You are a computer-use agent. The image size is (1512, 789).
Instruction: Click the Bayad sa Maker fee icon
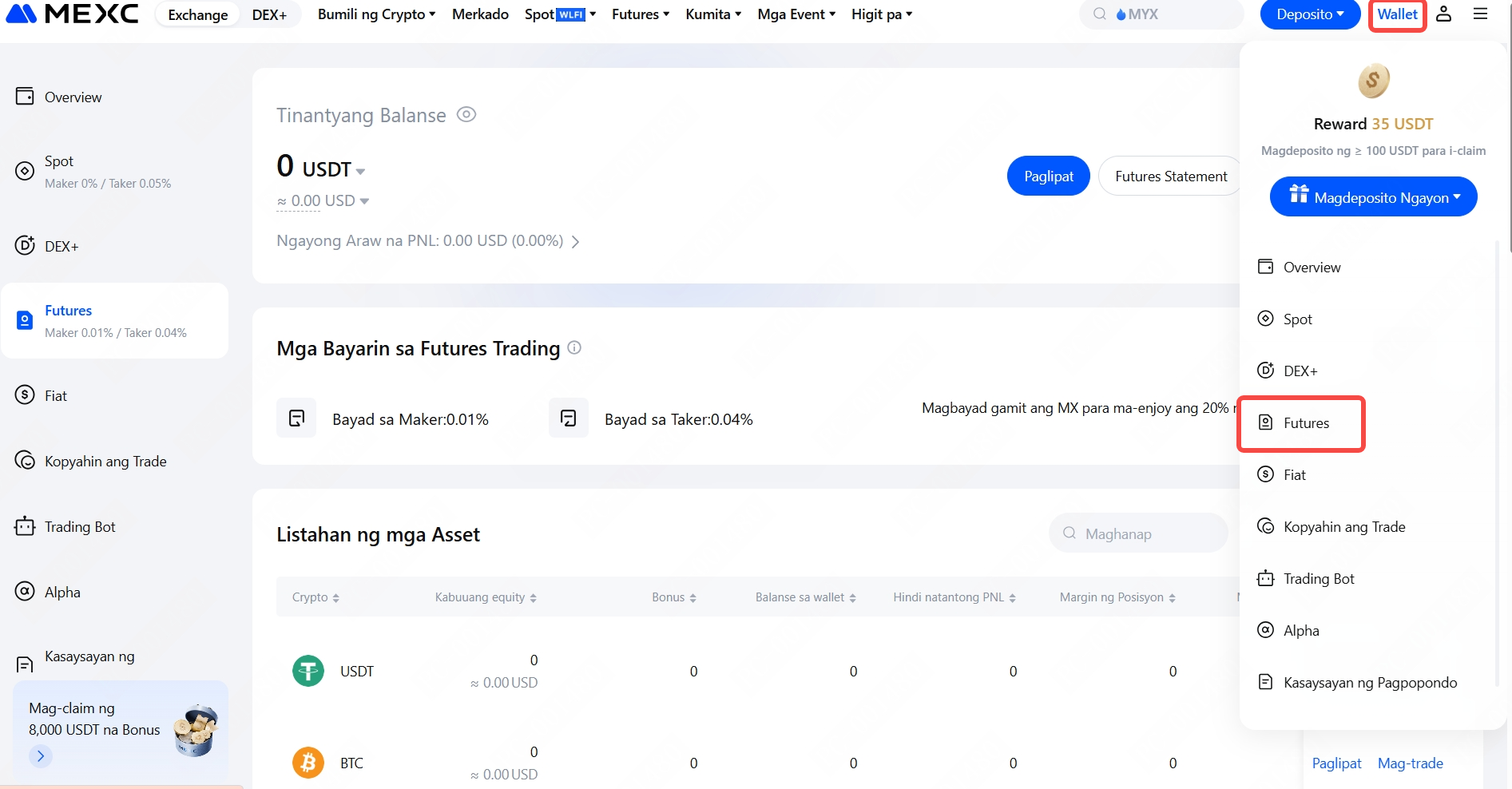point(296,418)
